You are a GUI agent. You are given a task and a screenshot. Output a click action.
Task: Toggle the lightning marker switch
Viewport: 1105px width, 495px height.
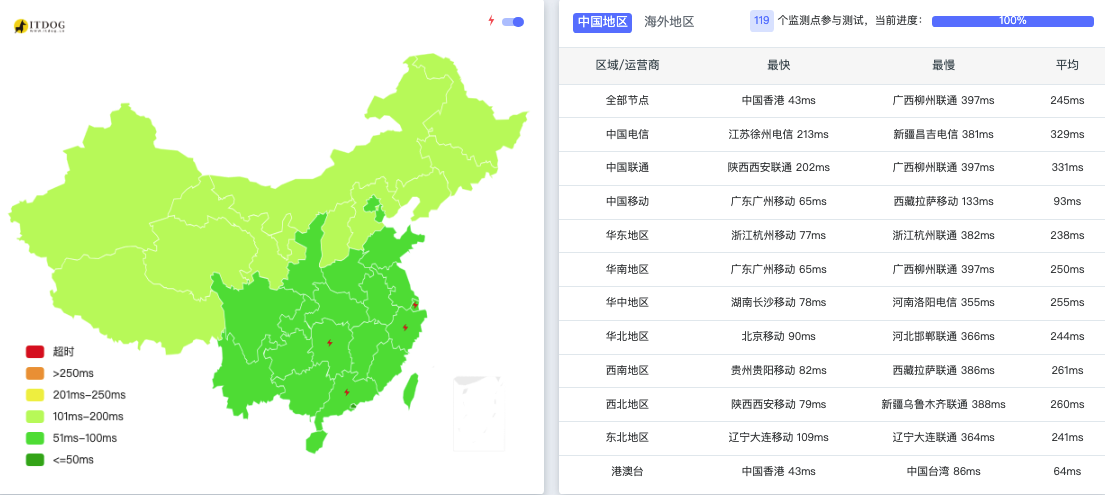pos(513,21)
